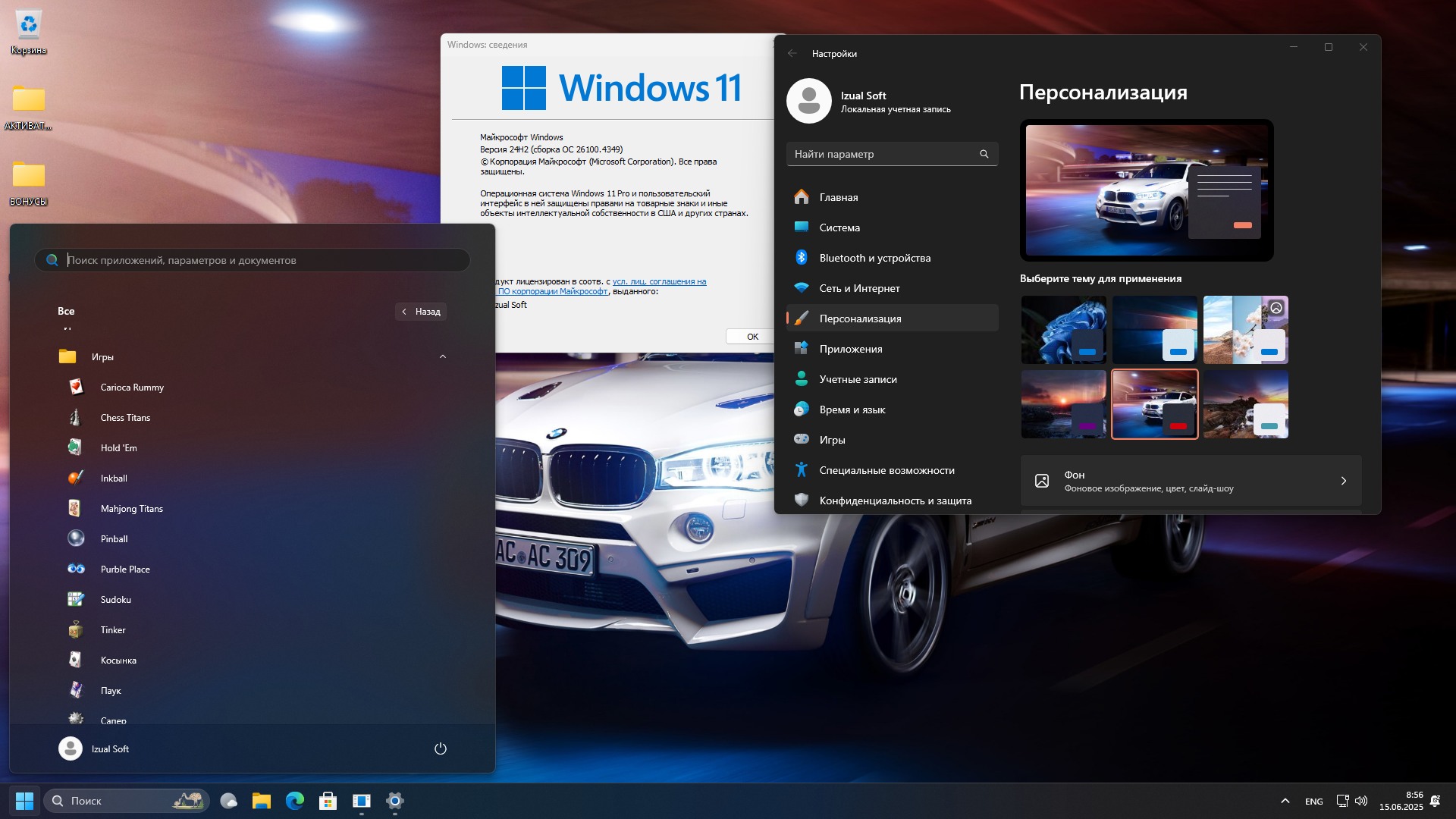Open Izual Soft user account in Start menu
Image resolution: width=1456 pixels, height=819 pixels.
94,748
